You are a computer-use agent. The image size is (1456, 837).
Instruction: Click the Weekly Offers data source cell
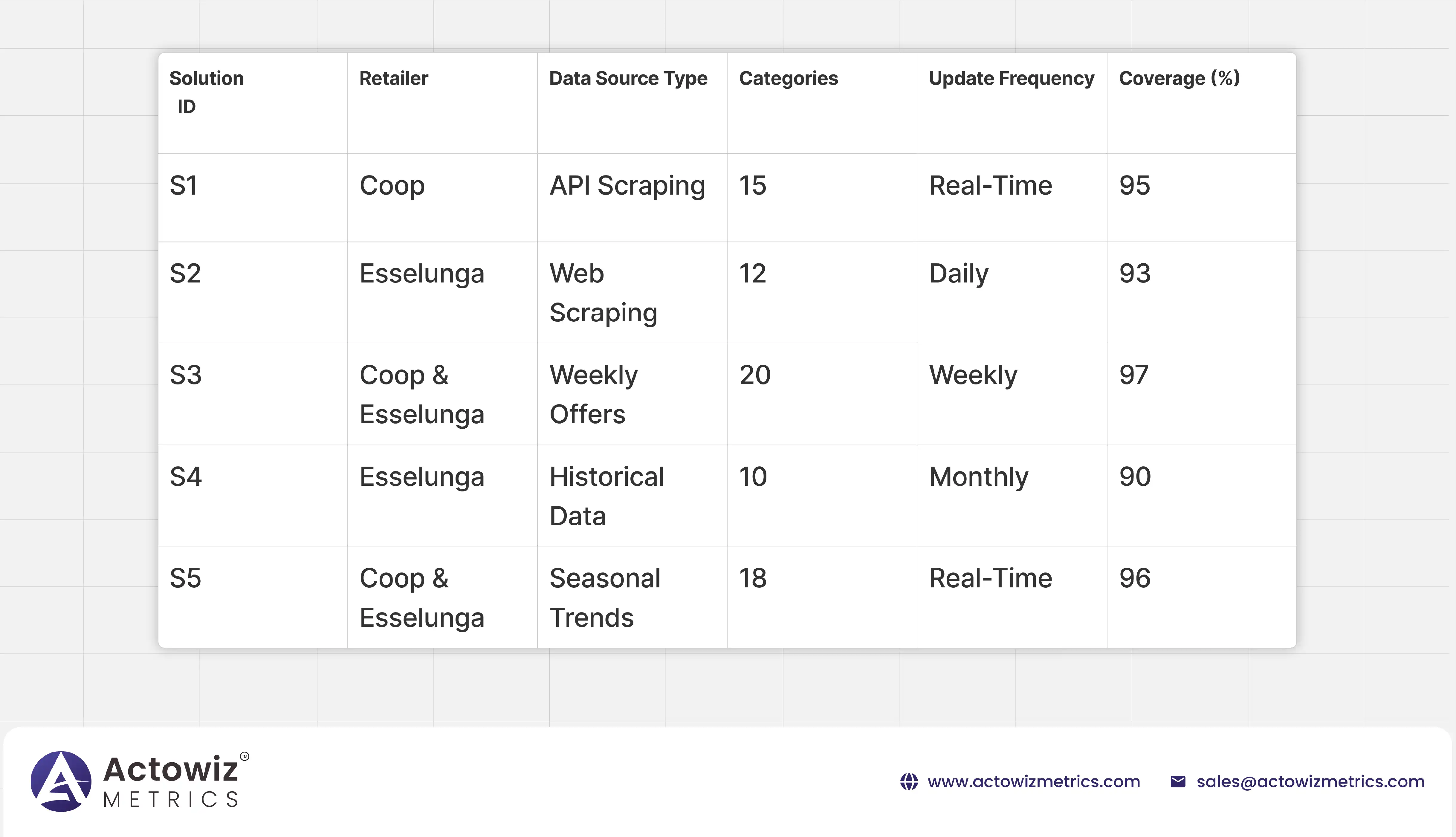click(593, 394)
